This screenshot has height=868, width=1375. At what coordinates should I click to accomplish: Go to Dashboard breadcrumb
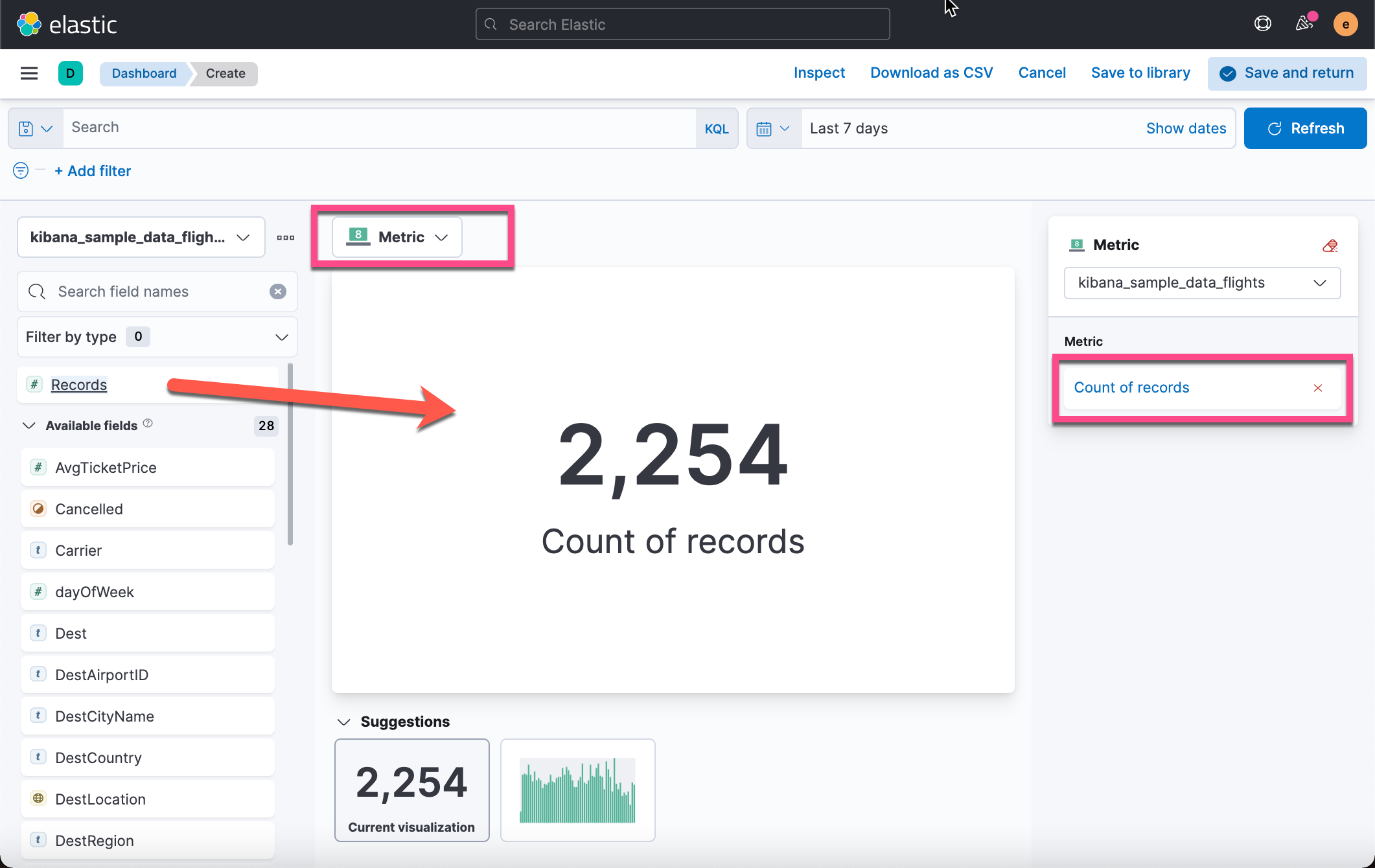(x=144, y=73)
